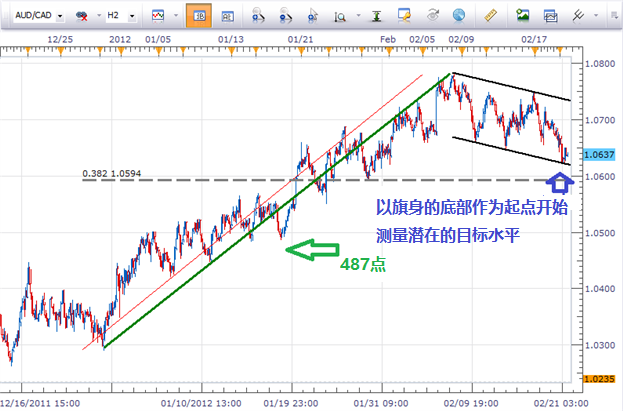
Task: Open the AUD/CAD symbol dropdown
Action: (61, 17)
